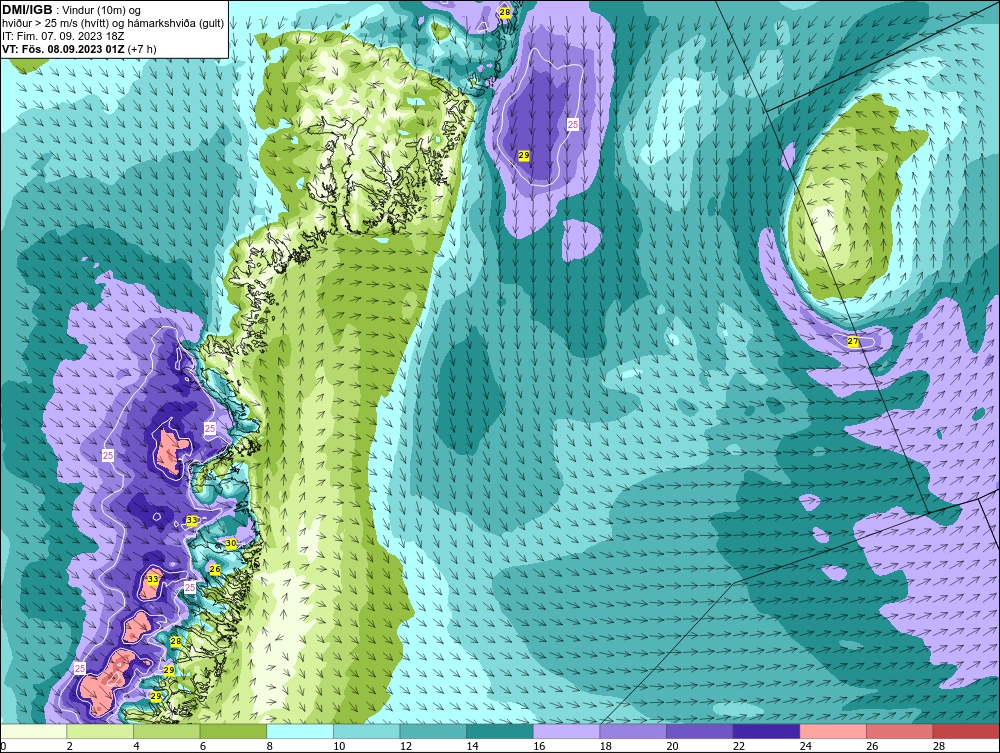Click the 0–2 m/s palest swatch on the scale
Screen dimensions: 1000x753
34,731
